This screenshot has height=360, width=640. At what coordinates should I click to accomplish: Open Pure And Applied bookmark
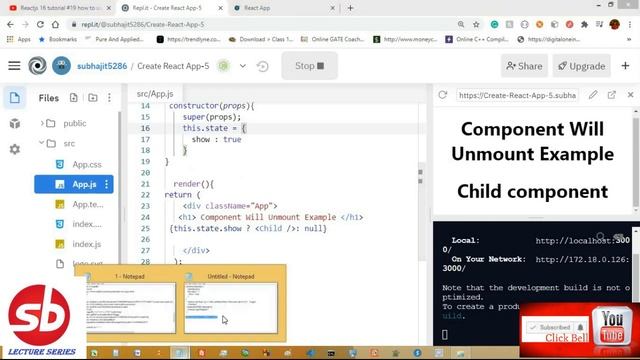[114, 39]
